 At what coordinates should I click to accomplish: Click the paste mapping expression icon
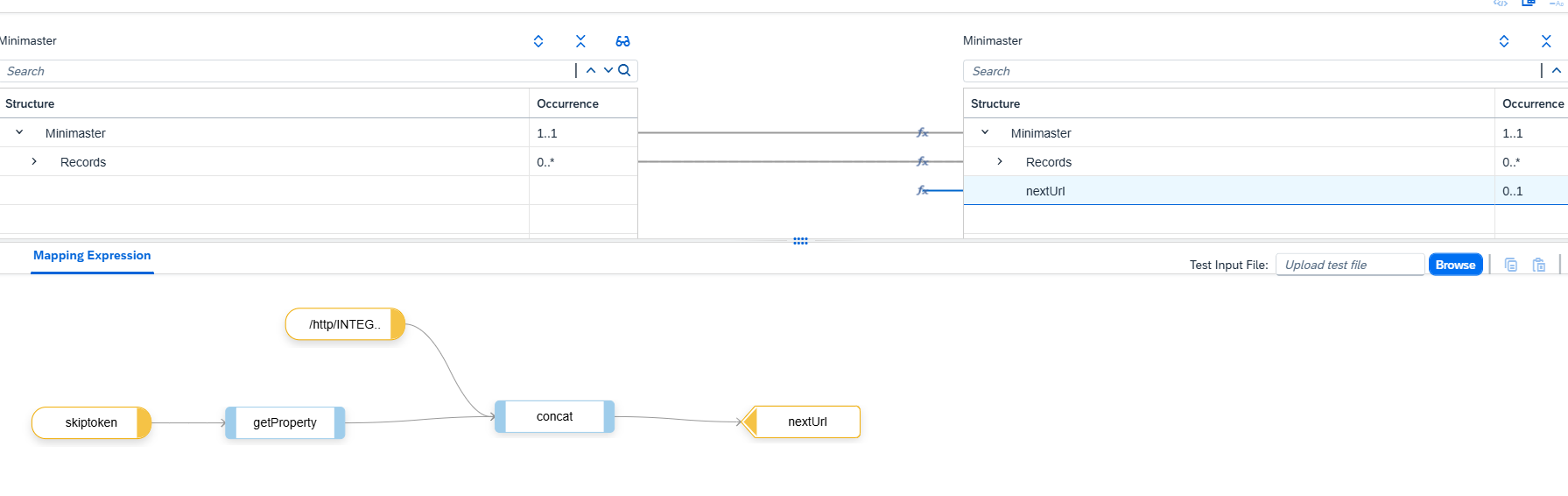[1539, 265]
